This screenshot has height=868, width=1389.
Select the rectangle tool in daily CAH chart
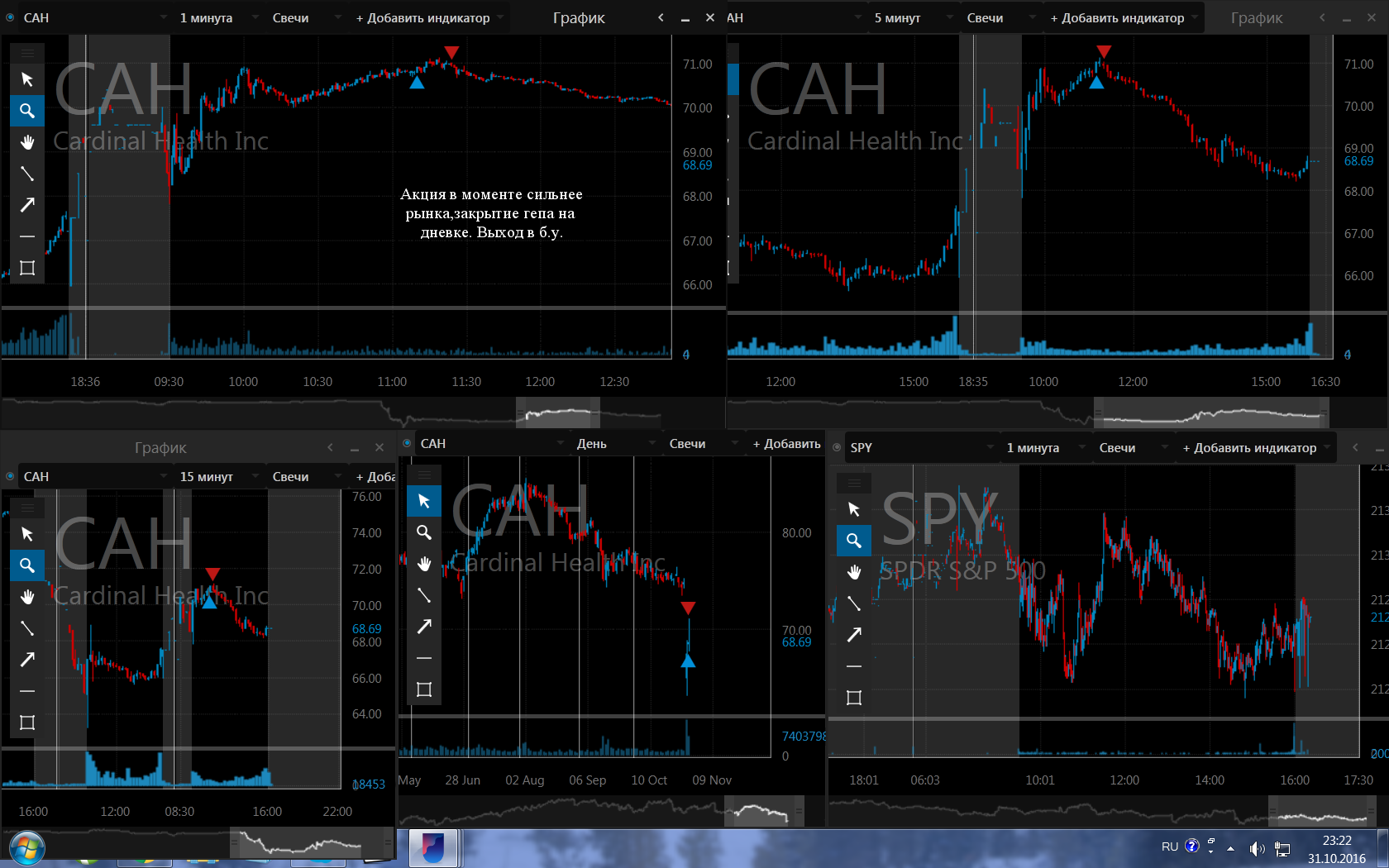(x=424, y=689)
